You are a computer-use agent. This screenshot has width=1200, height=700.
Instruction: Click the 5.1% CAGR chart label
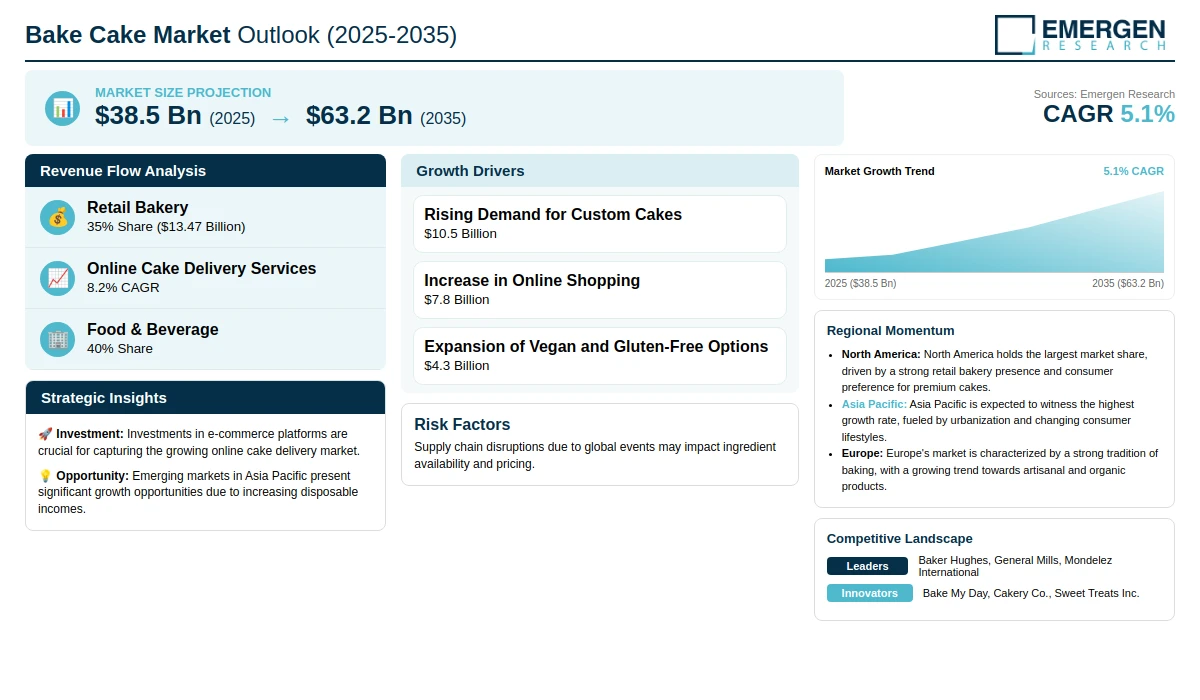[x=1133, y=171]
